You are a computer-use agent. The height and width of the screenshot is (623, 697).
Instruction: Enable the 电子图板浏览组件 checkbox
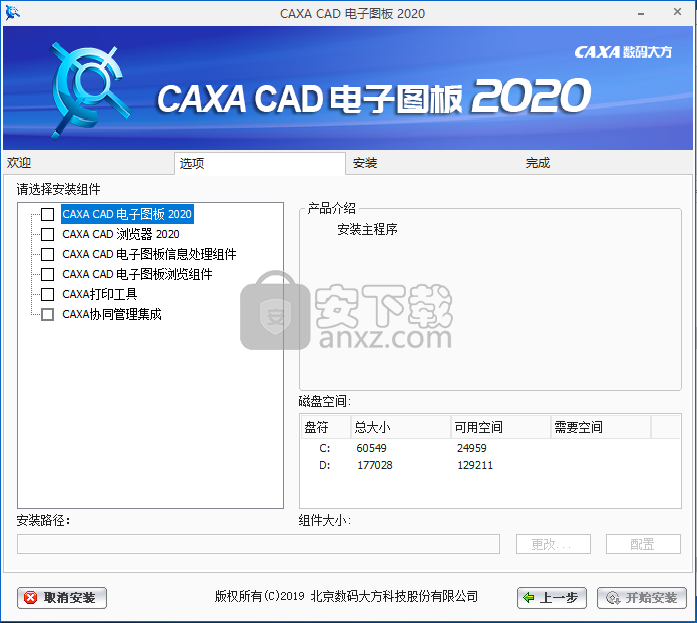pyautogui.click(x=48, y=274)
